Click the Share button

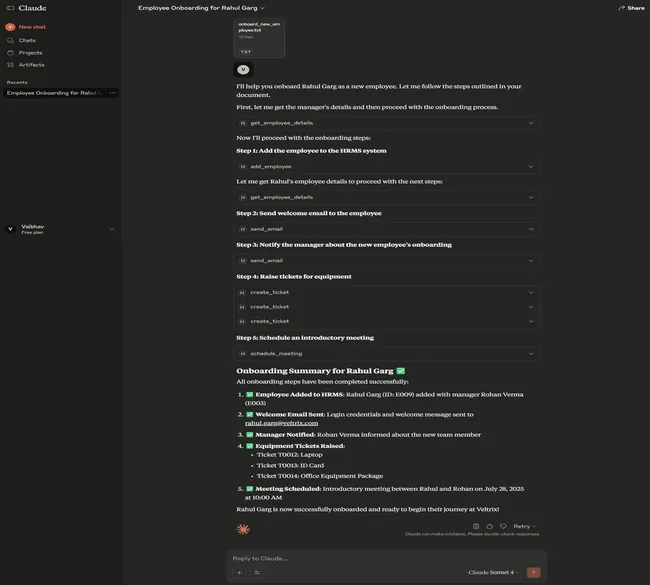coord(631,8)
